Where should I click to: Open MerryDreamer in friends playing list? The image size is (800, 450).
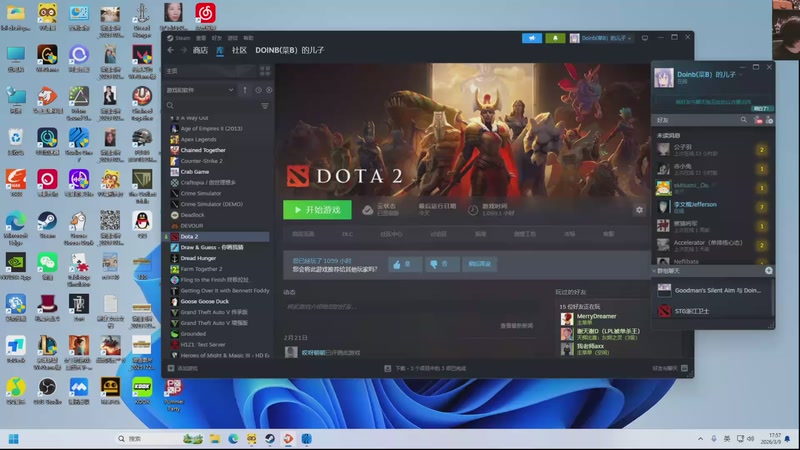click(x=597, y=319)
